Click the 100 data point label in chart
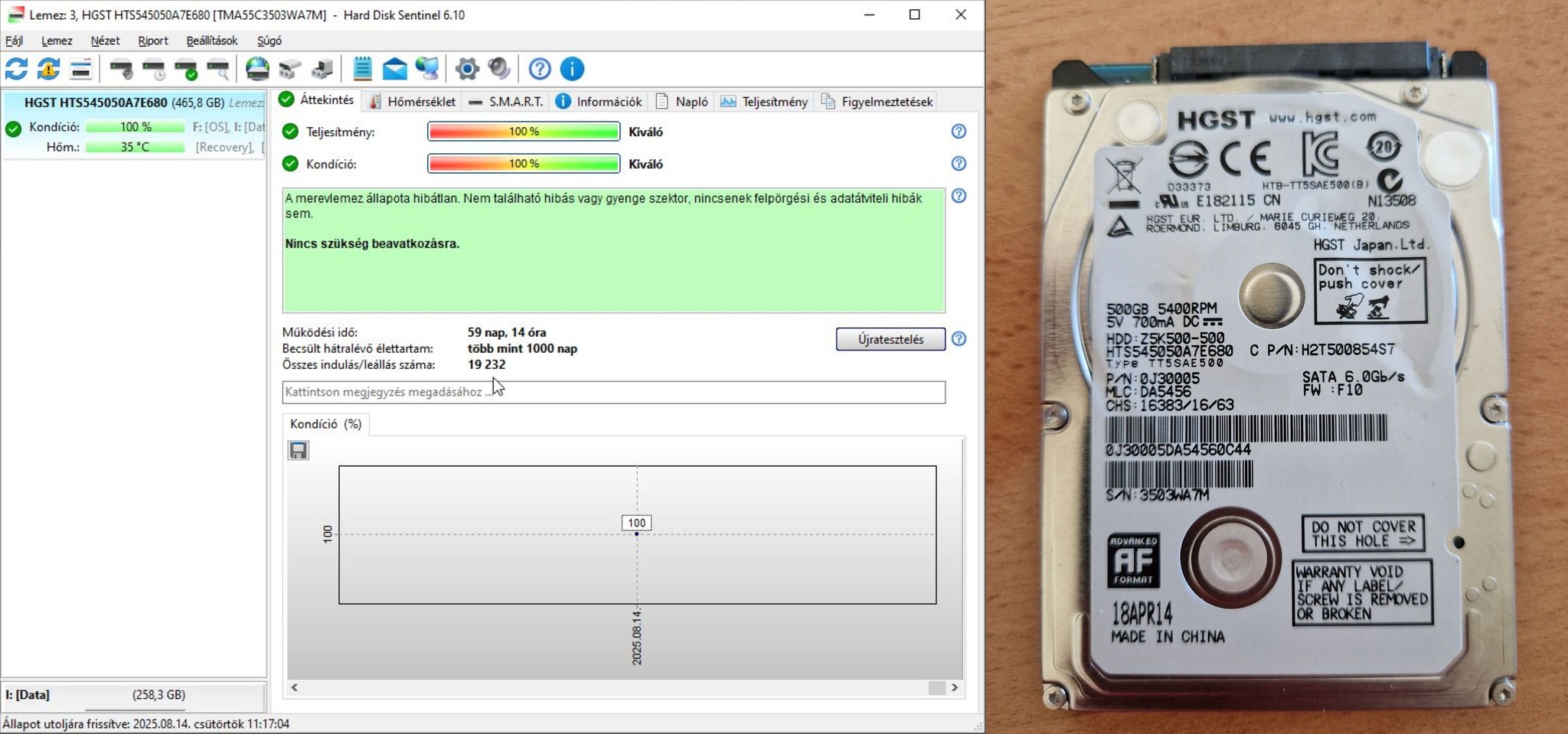1568x734 pixels. [636, 524]
